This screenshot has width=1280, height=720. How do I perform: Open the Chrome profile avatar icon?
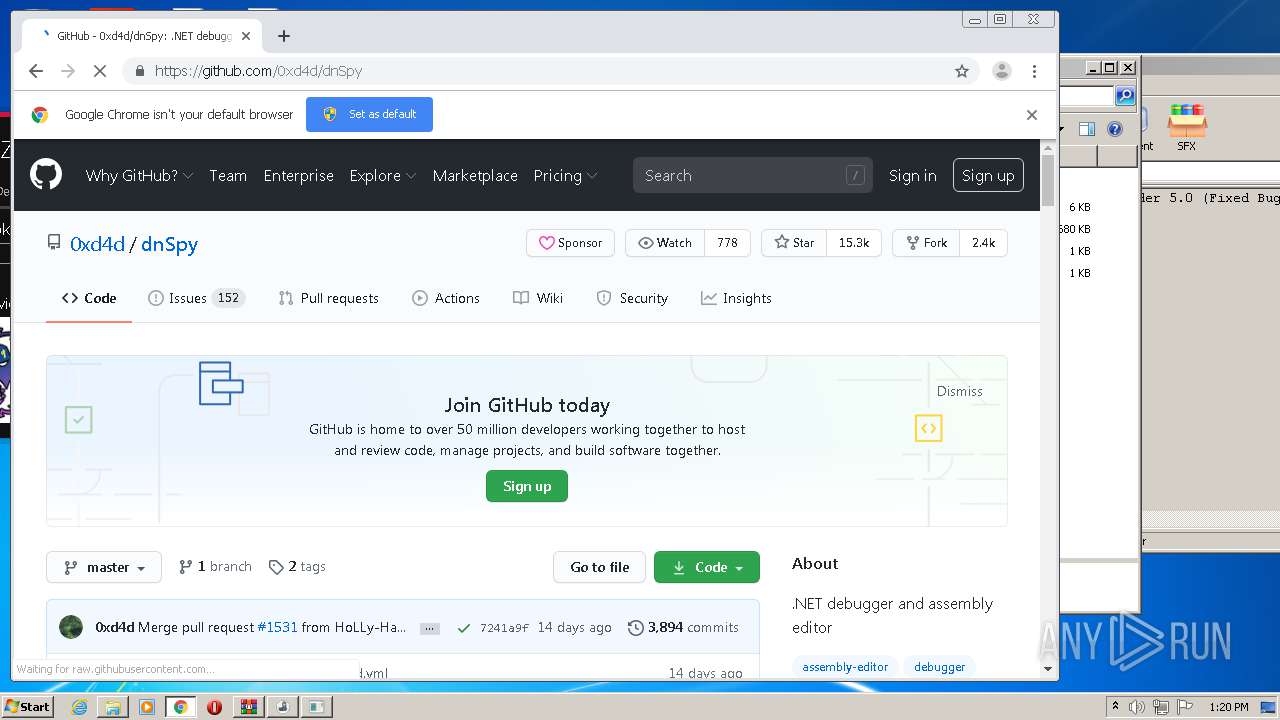tap(1001, 71)
